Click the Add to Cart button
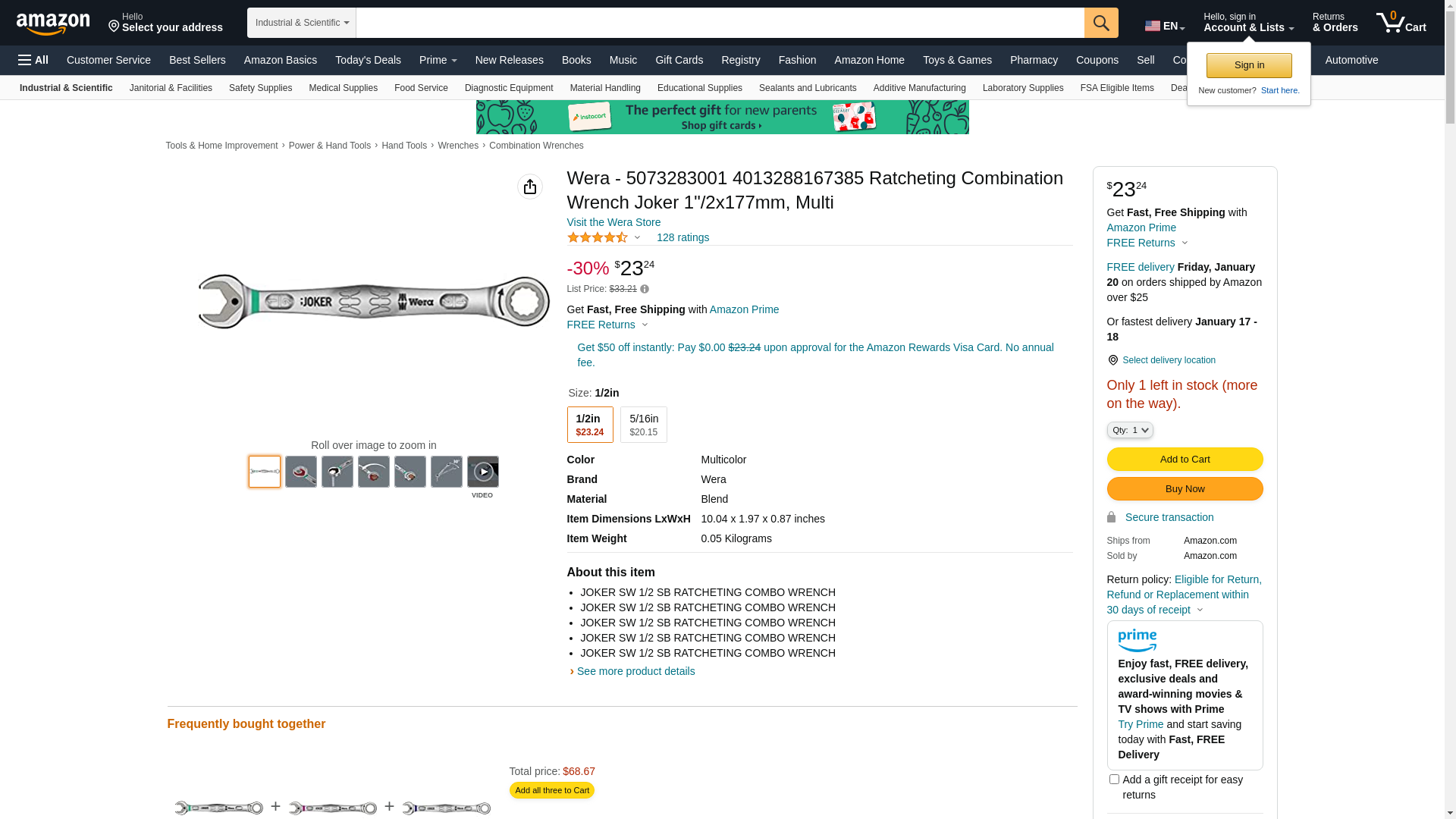 click(1184, 459)
